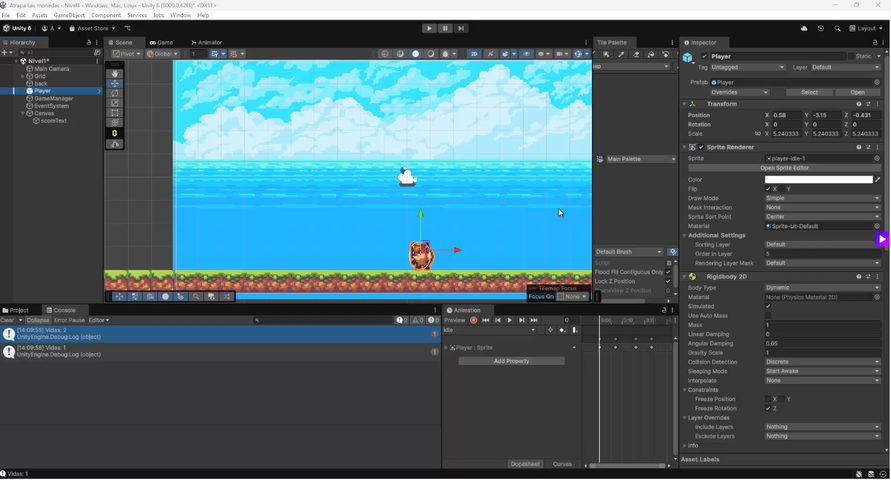This screenshot has width=891, height=480.
Task: Click the color eyedropper next to Color
Action: (877, 180)
